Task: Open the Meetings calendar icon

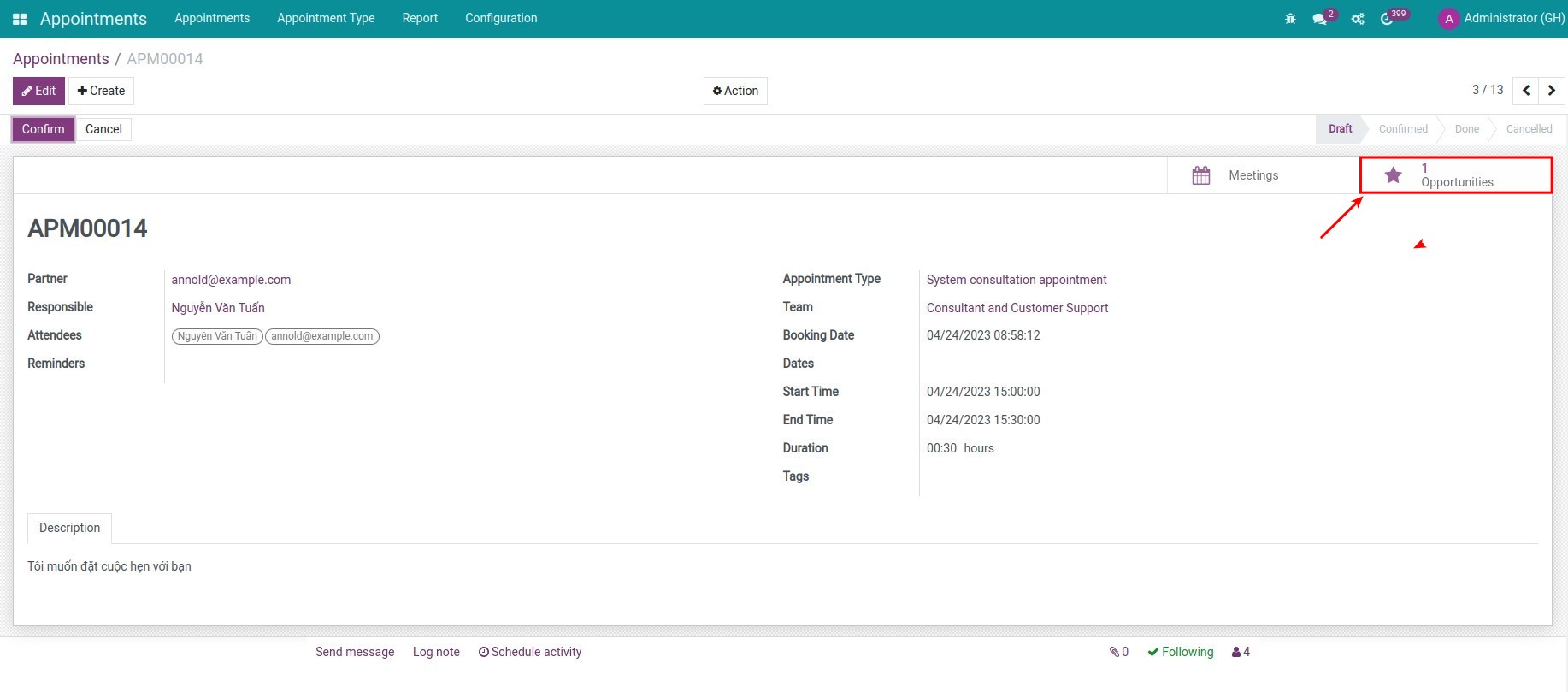Action: (x=1201, y=175)
